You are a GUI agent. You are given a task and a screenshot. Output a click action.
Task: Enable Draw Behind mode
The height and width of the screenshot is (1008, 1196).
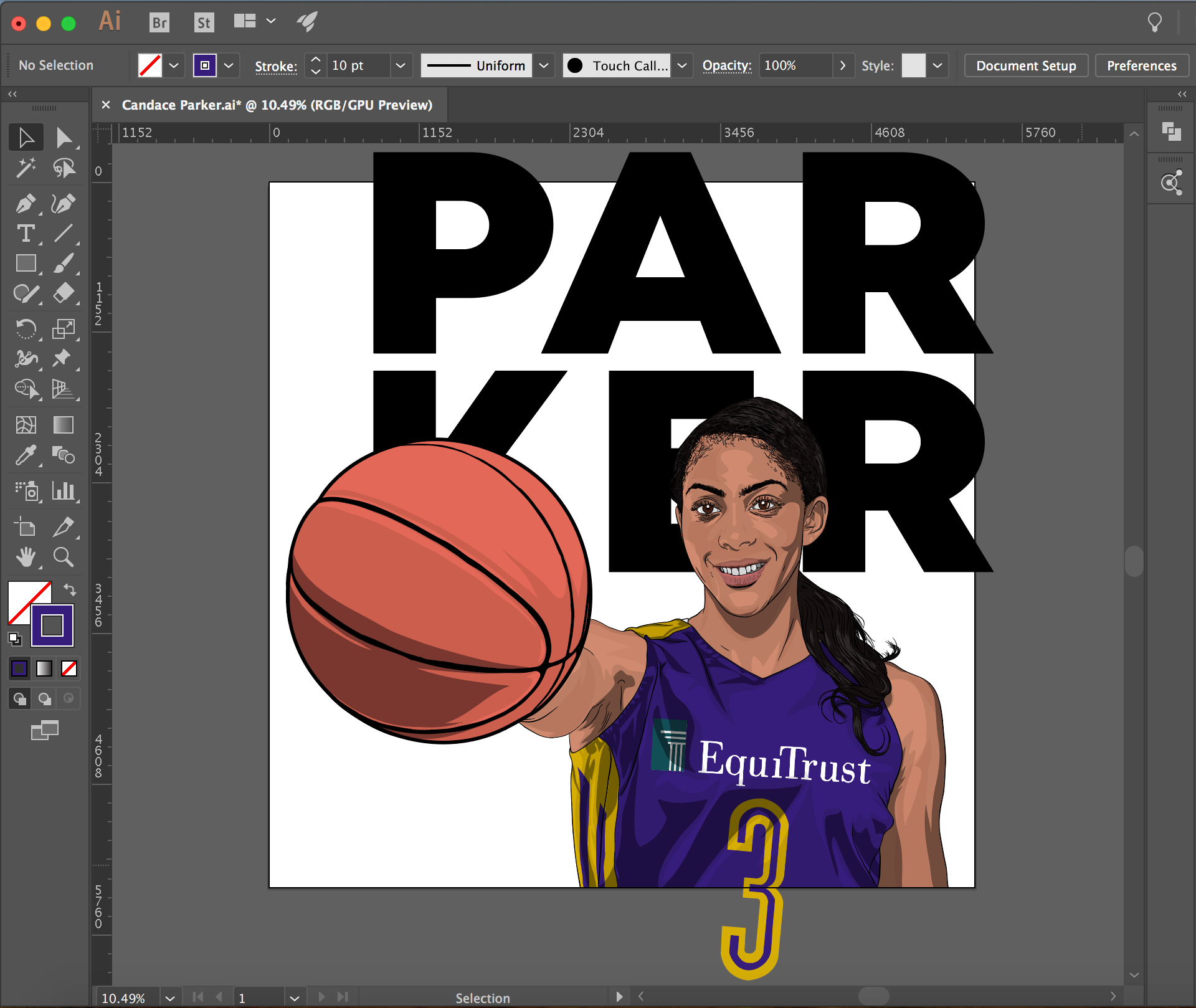pyautogui.click(x=44, y=698)
